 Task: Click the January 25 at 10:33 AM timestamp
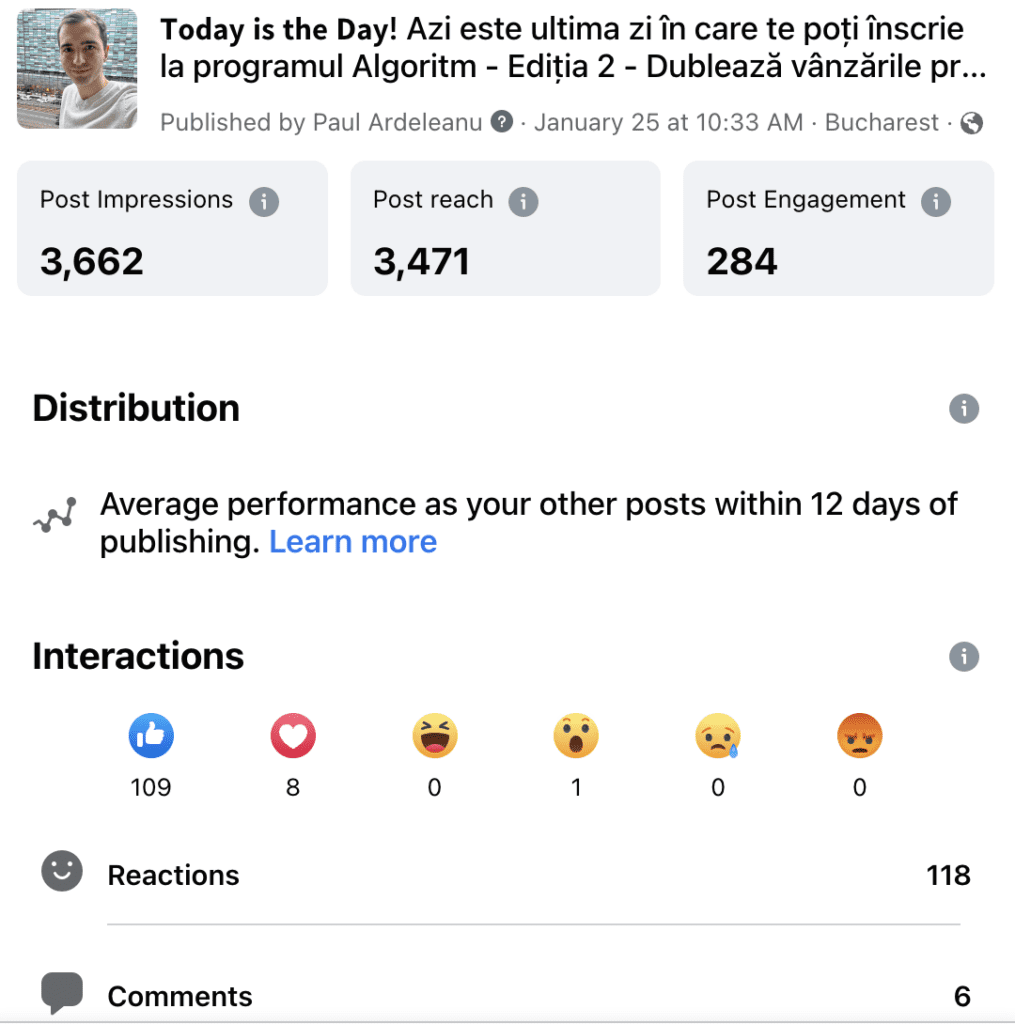[x=668, y=122]
